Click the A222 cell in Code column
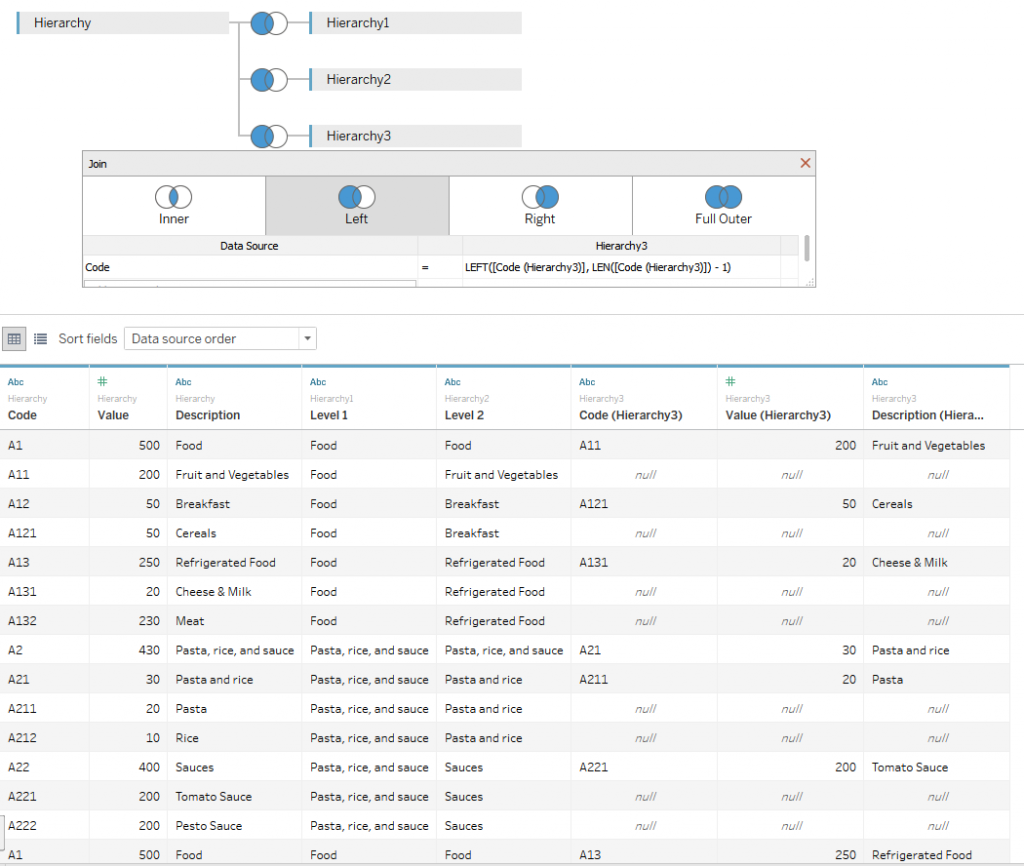 pyautogui.click(x=44, y=826)
